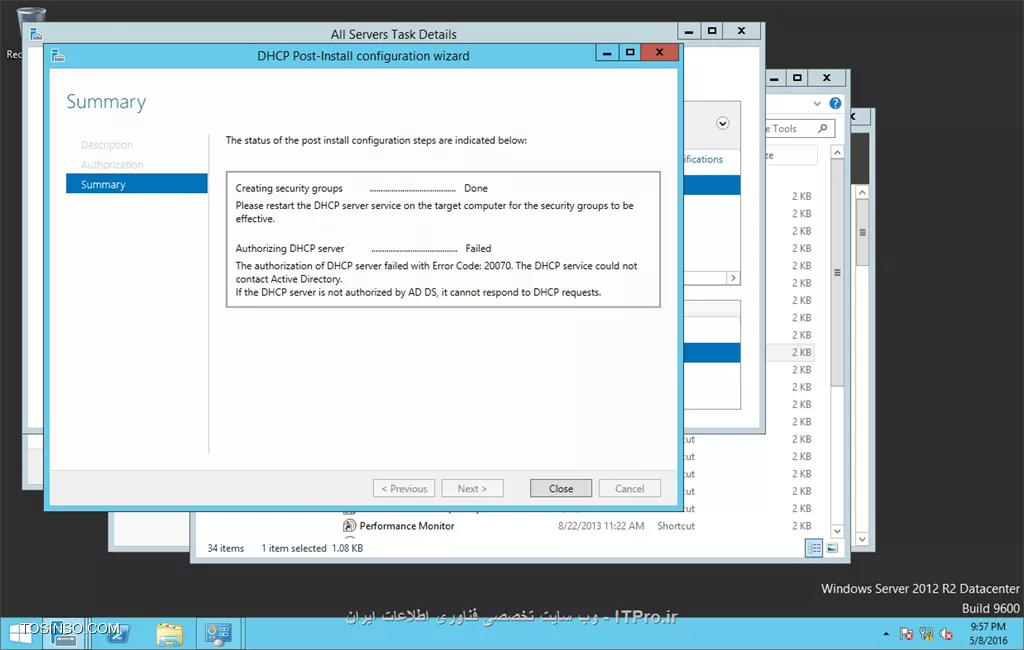
Task: Click the Summary page heading
Action: [x=106, y=102]
